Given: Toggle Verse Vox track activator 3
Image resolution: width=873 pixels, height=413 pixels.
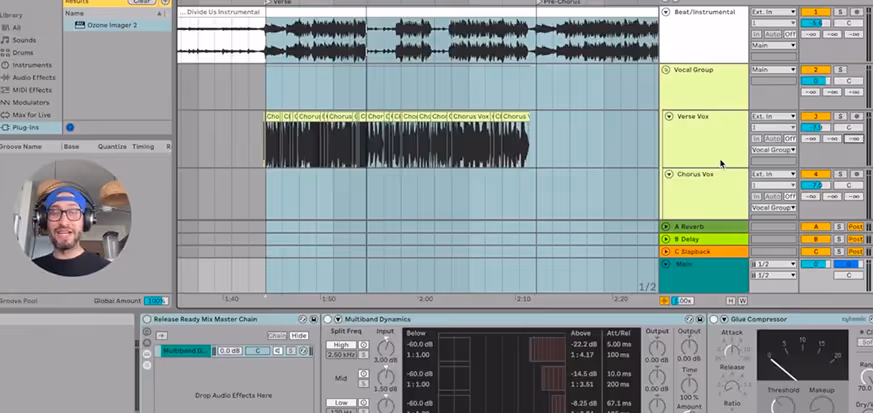Looking at the screenshot, I should click(x=816, y=116).
